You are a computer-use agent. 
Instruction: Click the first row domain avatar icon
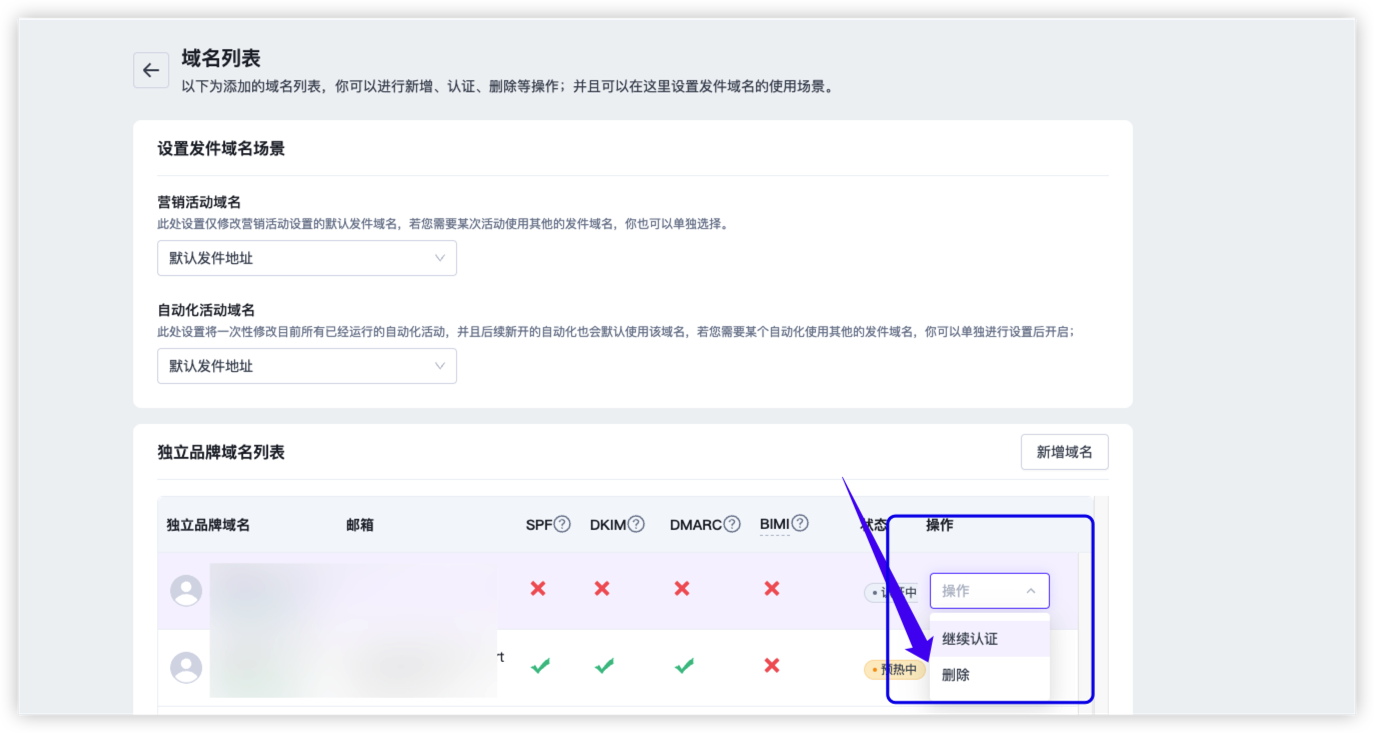click(186, 590)
